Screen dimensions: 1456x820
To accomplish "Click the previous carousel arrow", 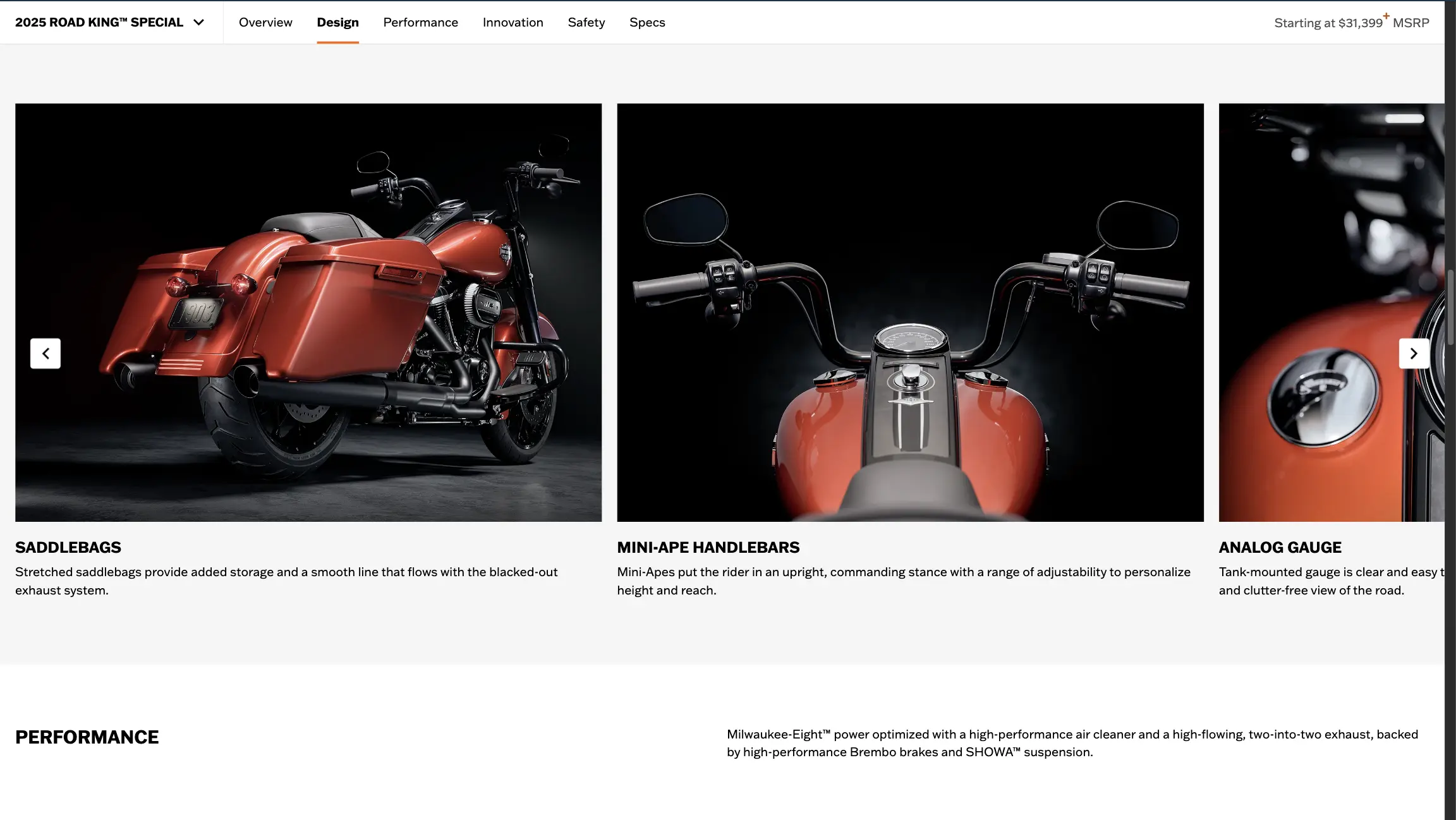I will pos(45,353).
